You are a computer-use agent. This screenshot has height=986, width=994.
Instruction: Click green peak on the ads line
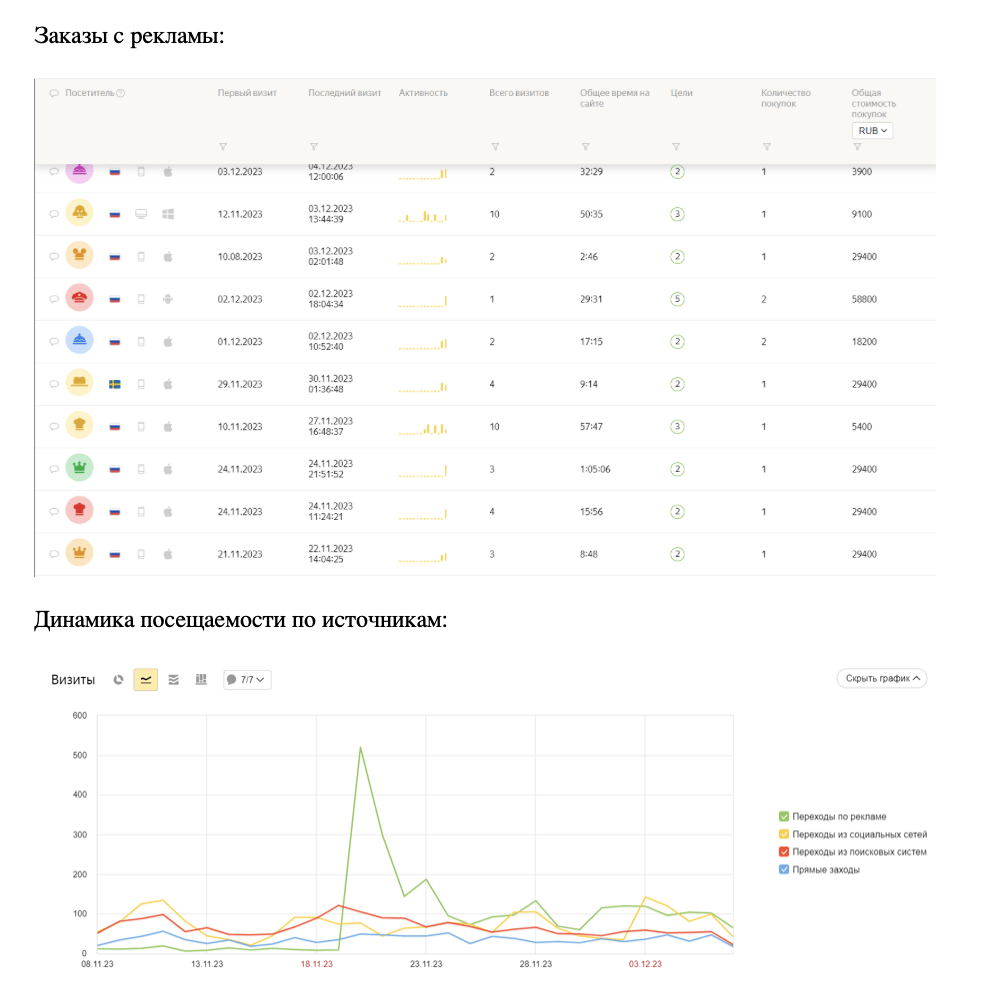point(360,748)
